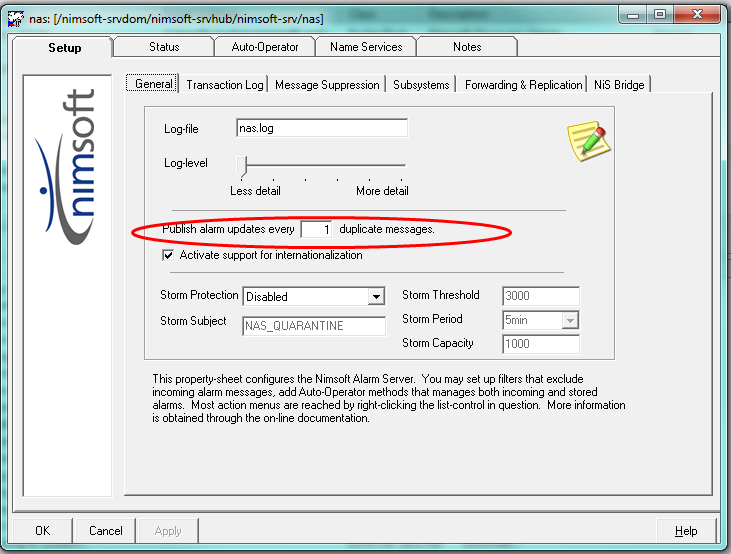Viewport: 731px width, 554px height.
Task: Click the Storm Subject field
Action: pos(314,325)
